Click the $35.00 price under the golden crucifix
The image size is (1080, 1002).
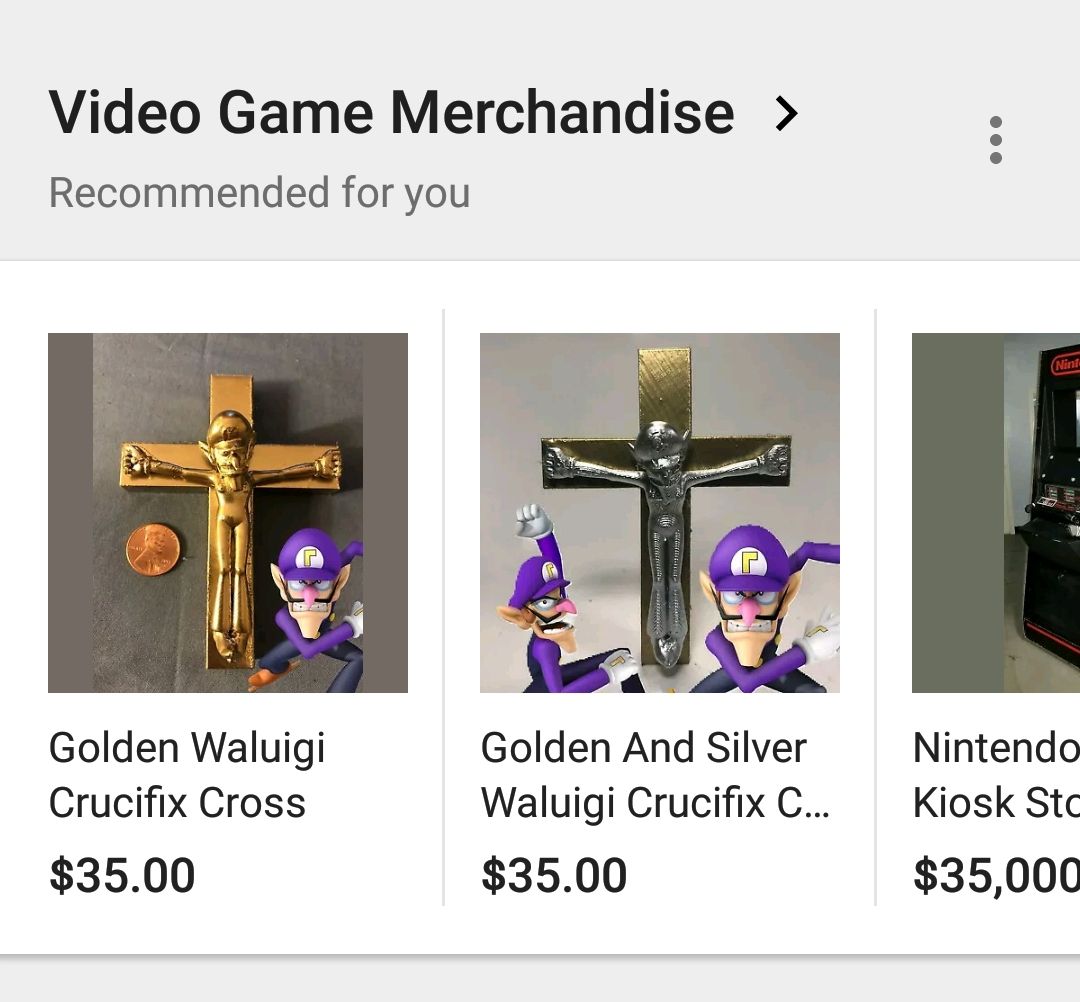tap(122, 875)
